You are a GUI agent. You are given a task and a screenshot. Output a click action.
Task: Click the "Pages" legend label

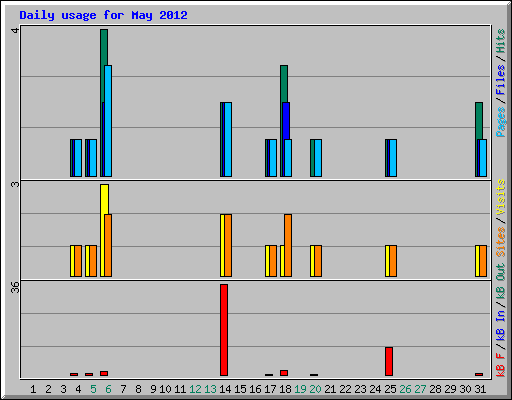click(501, 122)
